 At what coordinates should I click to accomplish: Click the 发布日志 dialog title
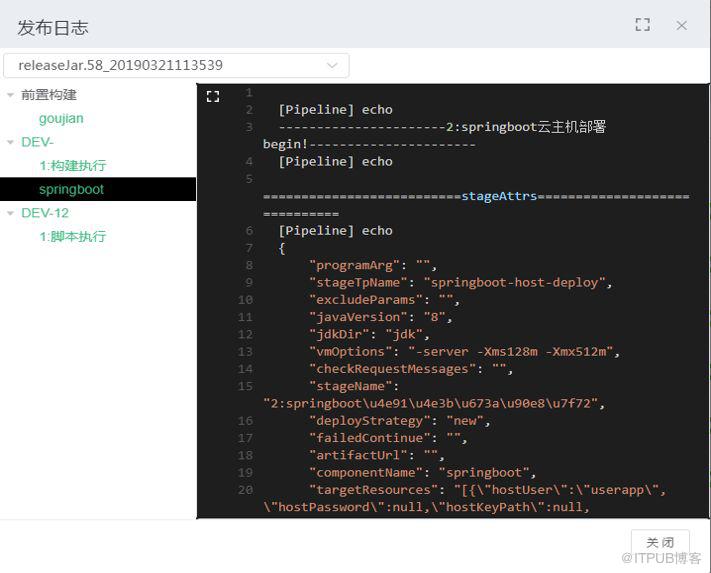(53, 28)
